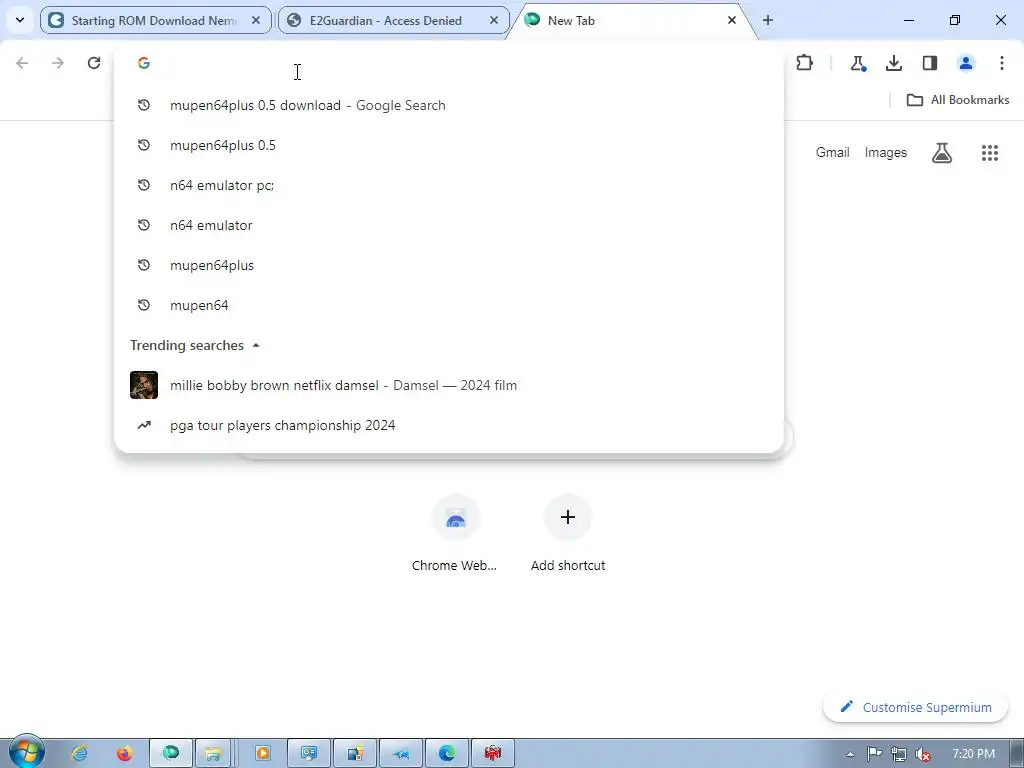The height and width of the screenshot is (768, 1024).
Task: Open Search Labs flask icon on page
Action: pos(942,153)
